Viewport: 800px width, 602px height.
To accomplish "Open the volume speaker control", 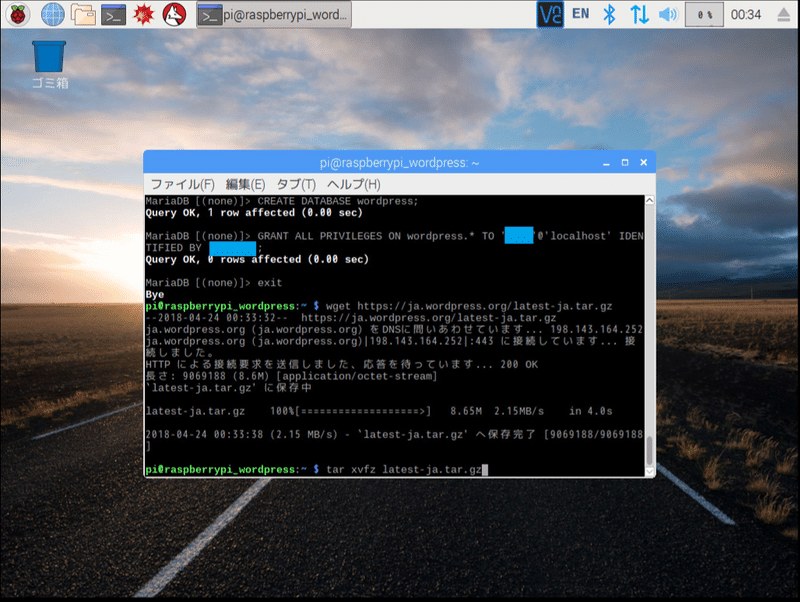I will coord(668,14).
